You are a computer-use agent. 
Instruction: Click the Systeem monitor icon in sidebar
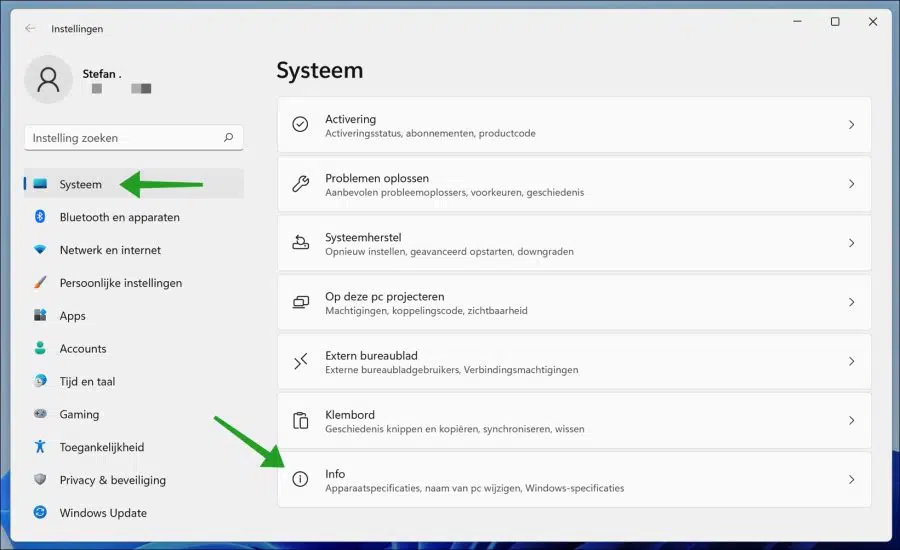pyautogui.click(x=40, y=184)
